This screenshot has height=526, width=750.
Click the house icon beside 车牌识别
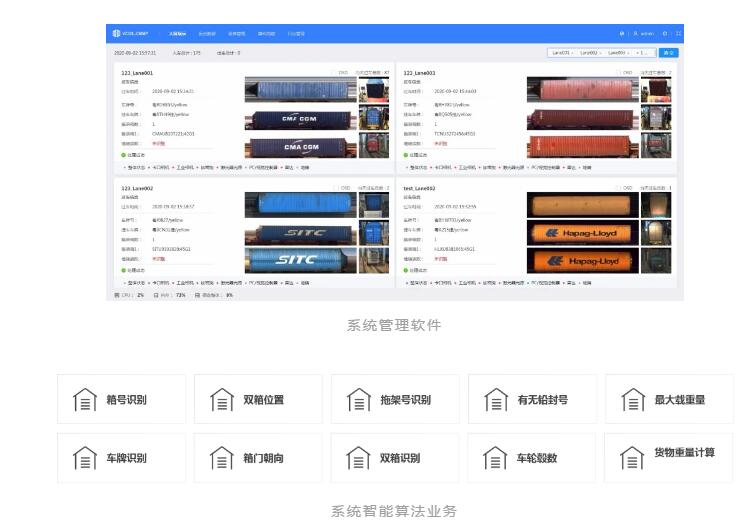(x=85, y=458)
